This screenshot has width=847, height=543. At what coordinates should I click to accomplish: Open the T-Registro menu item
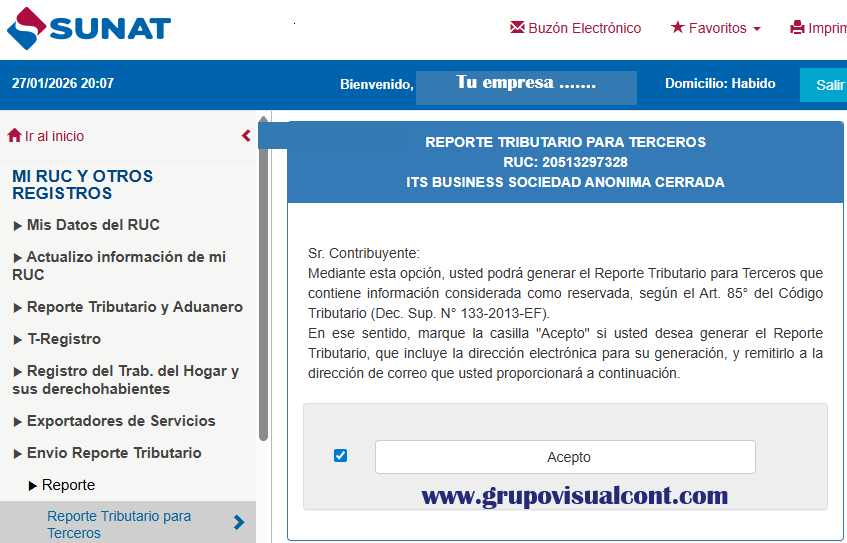coord(64,339)
